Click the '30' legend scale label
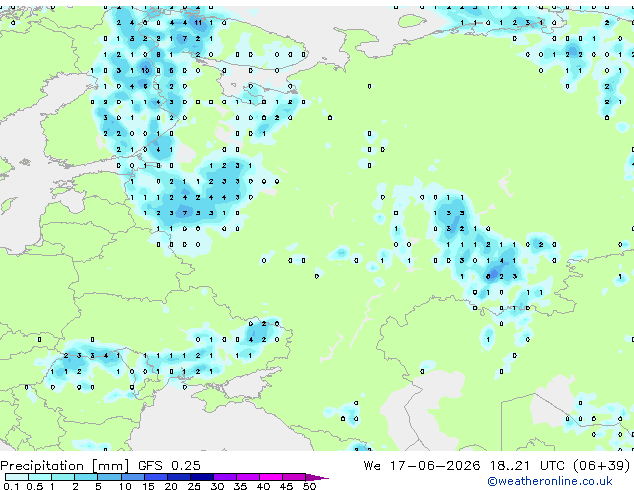Viewport: 634px width, 490px height. pos(217,486)
